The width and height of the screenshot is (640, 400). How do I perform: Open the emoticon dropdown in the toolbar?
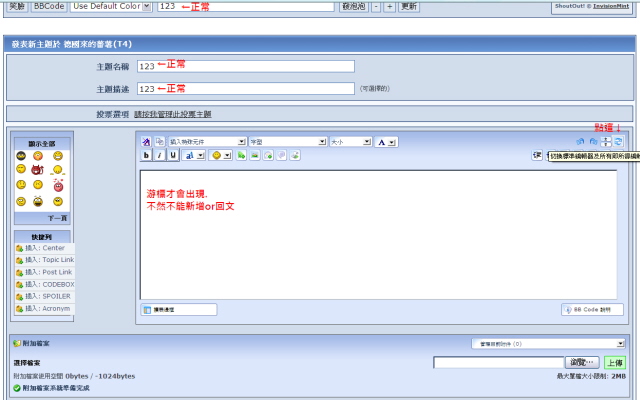click(220, 155)
